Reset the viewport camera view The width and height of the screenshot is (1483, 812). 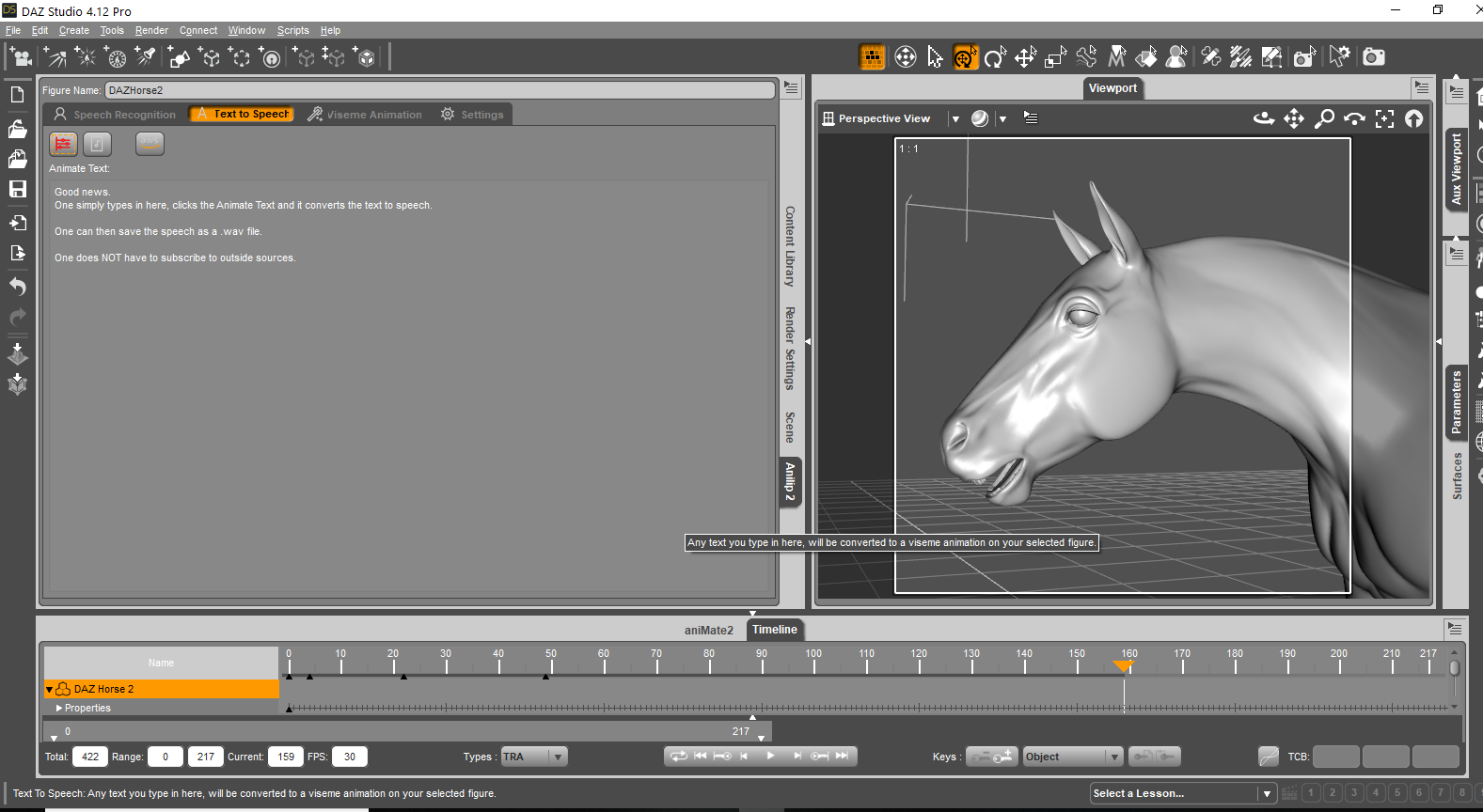click(1413, 118)
